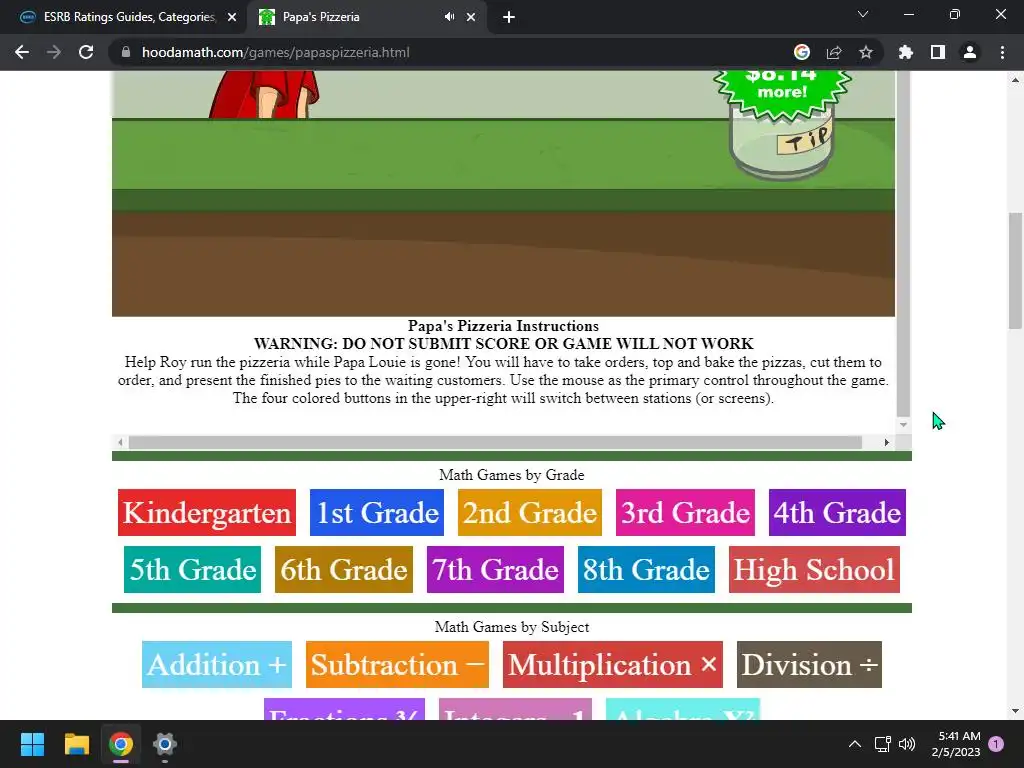The width and height of the screenshot is (1024, 768).
Task: Show hidden system tray icons
Action: pos(855,744)
